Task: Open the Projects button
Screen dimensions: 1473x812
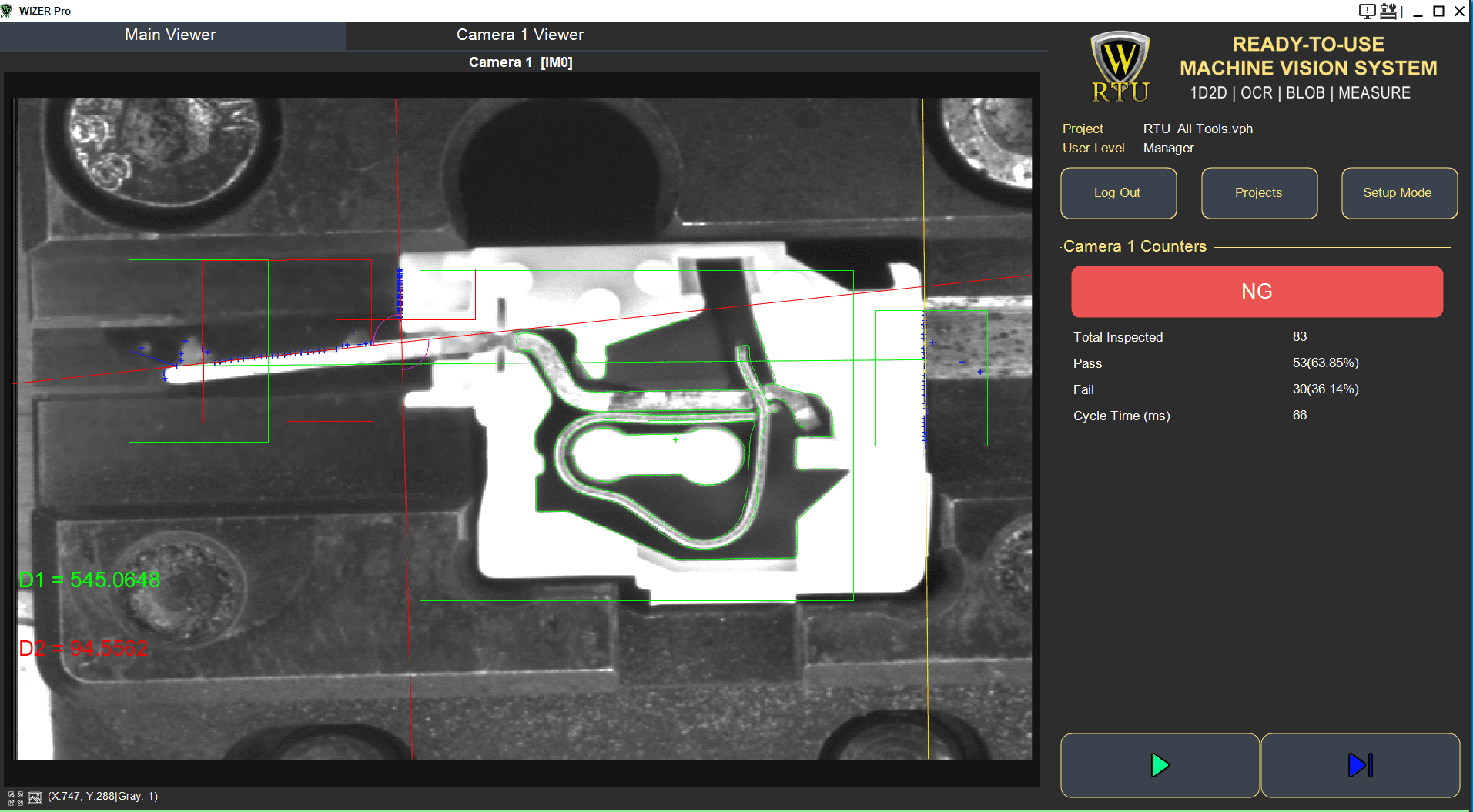Action: tap(1259, 193)
